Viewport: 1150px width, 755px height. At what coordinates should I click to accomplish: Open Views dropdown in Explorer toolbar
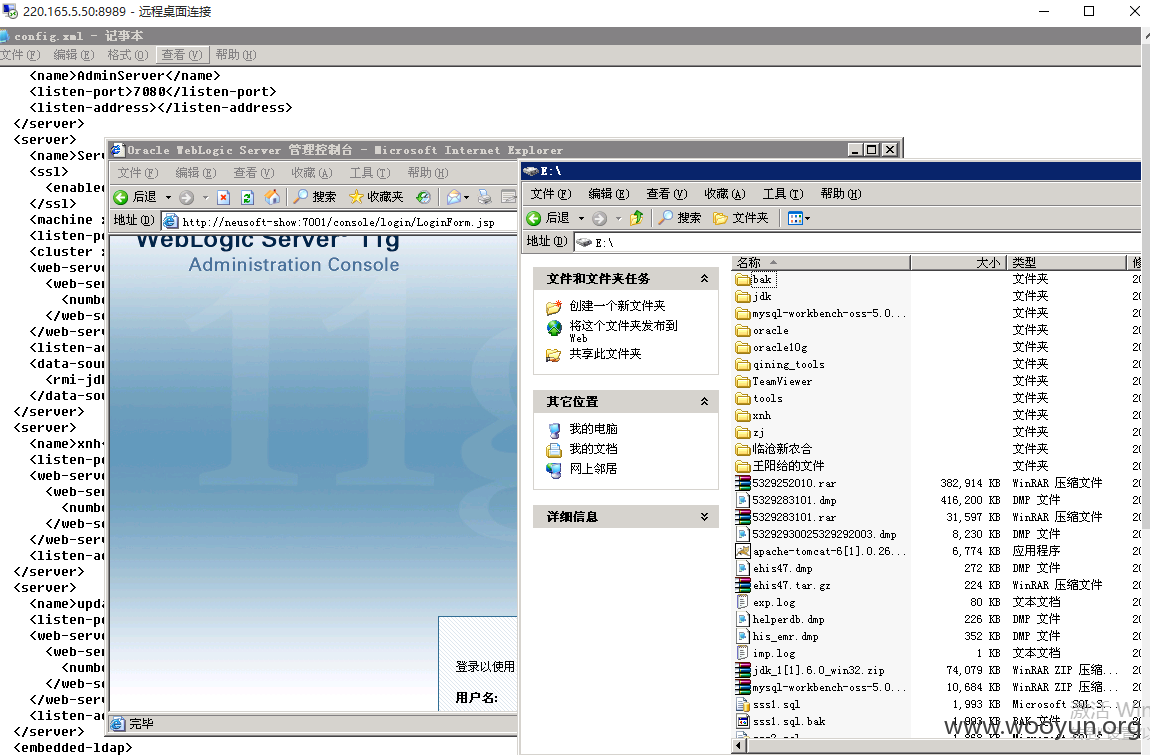coord(799,218)
